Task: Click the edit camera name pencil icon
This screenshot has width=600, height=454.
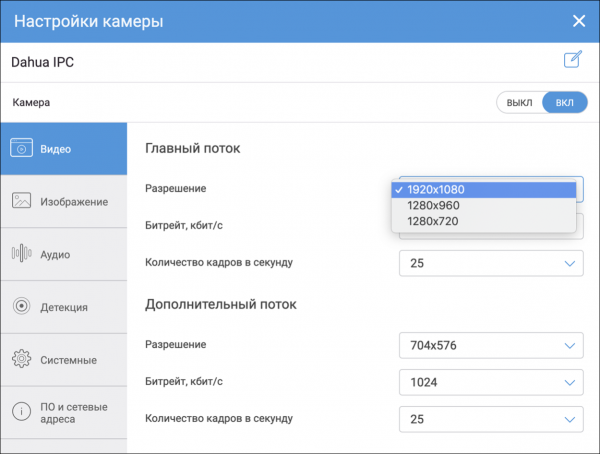Action: coord(572,60)
